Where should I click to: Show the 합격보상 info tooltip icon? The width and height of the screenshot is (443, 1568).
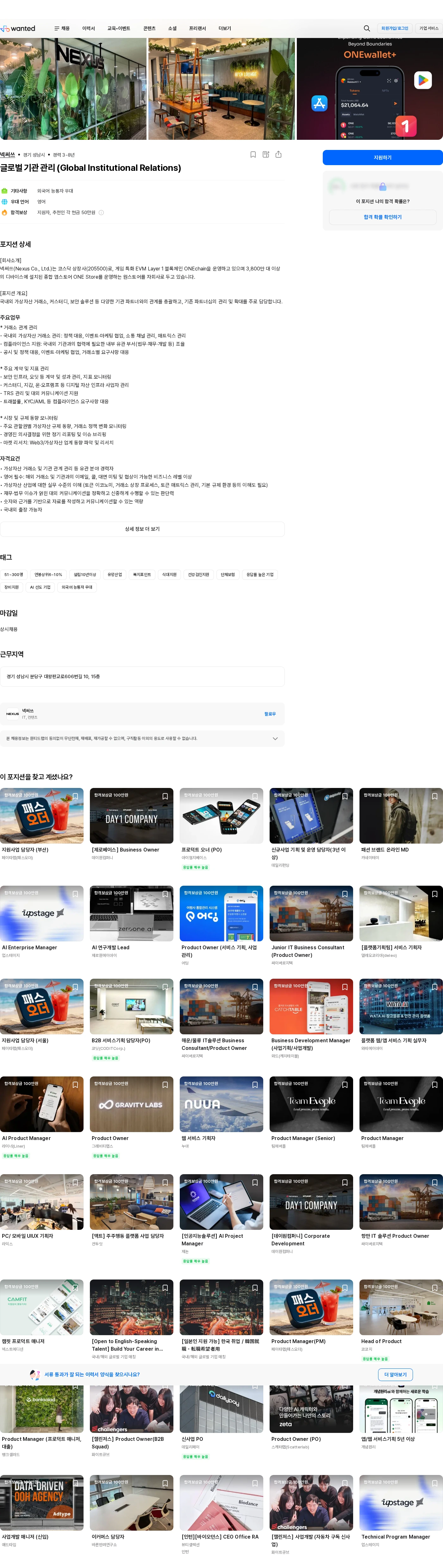101,213
